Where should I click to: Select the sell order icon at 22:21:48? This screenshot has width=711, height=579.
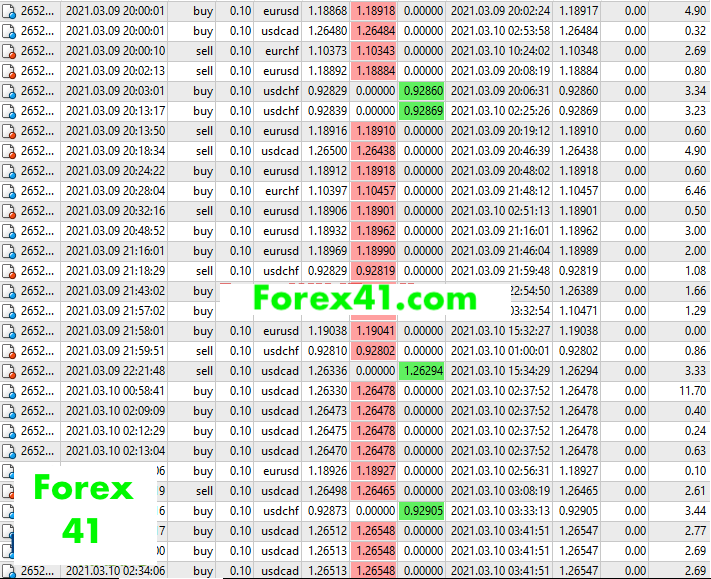point(9,371)
